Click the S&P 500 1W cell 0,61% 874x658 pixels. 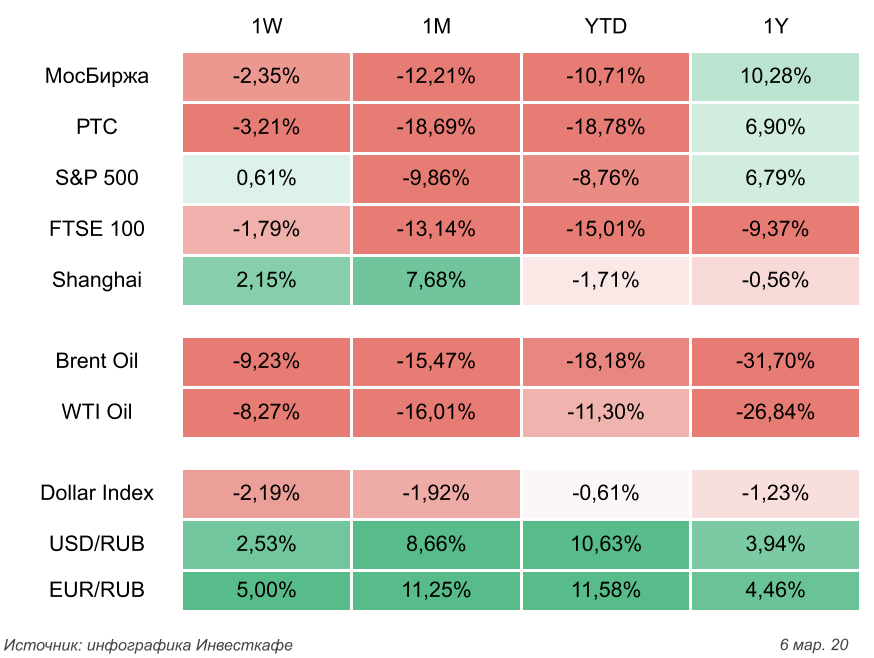point(266,178)
